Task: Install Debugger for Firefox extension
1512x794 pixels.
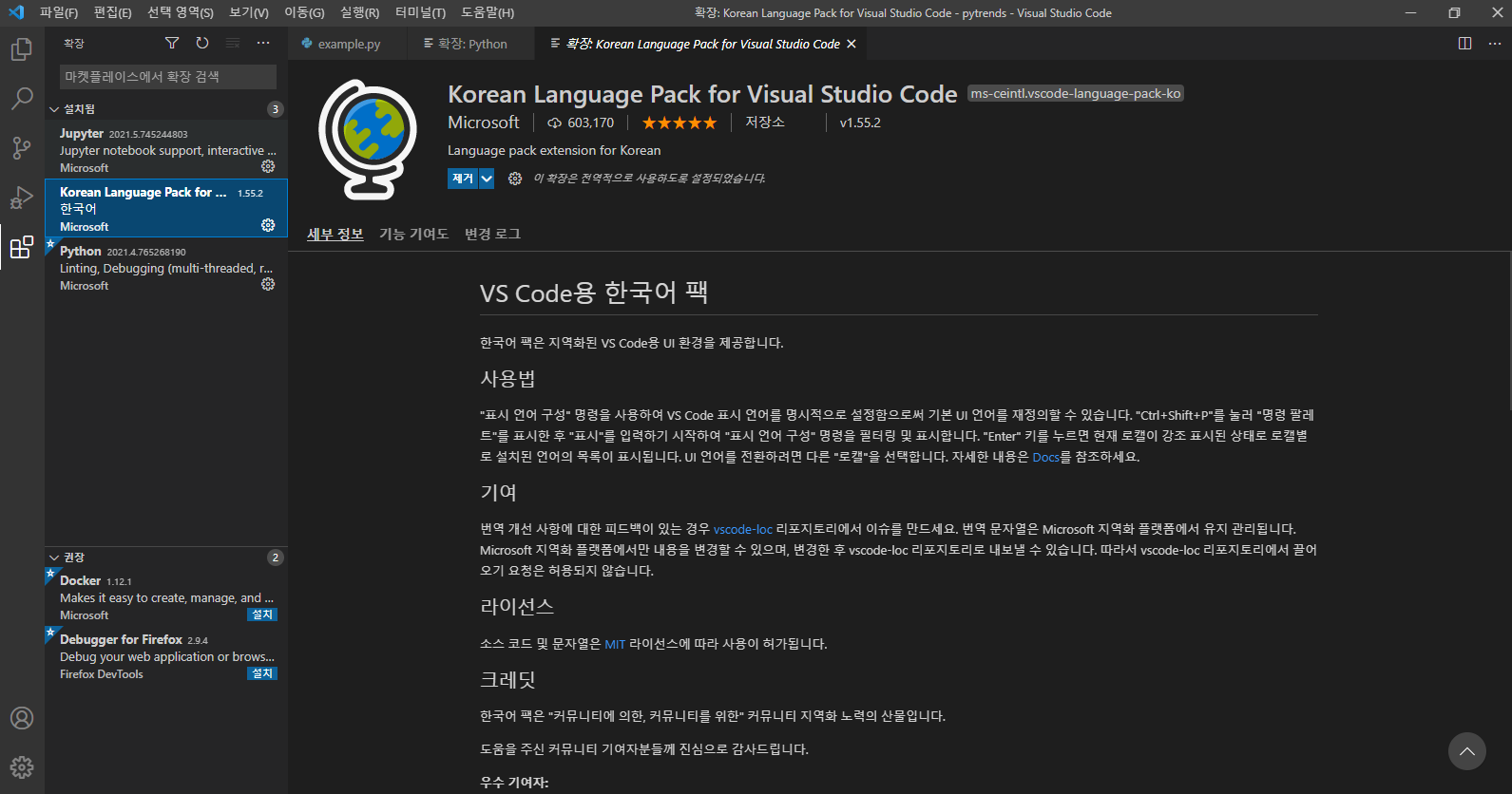Action: coord(262,673)
